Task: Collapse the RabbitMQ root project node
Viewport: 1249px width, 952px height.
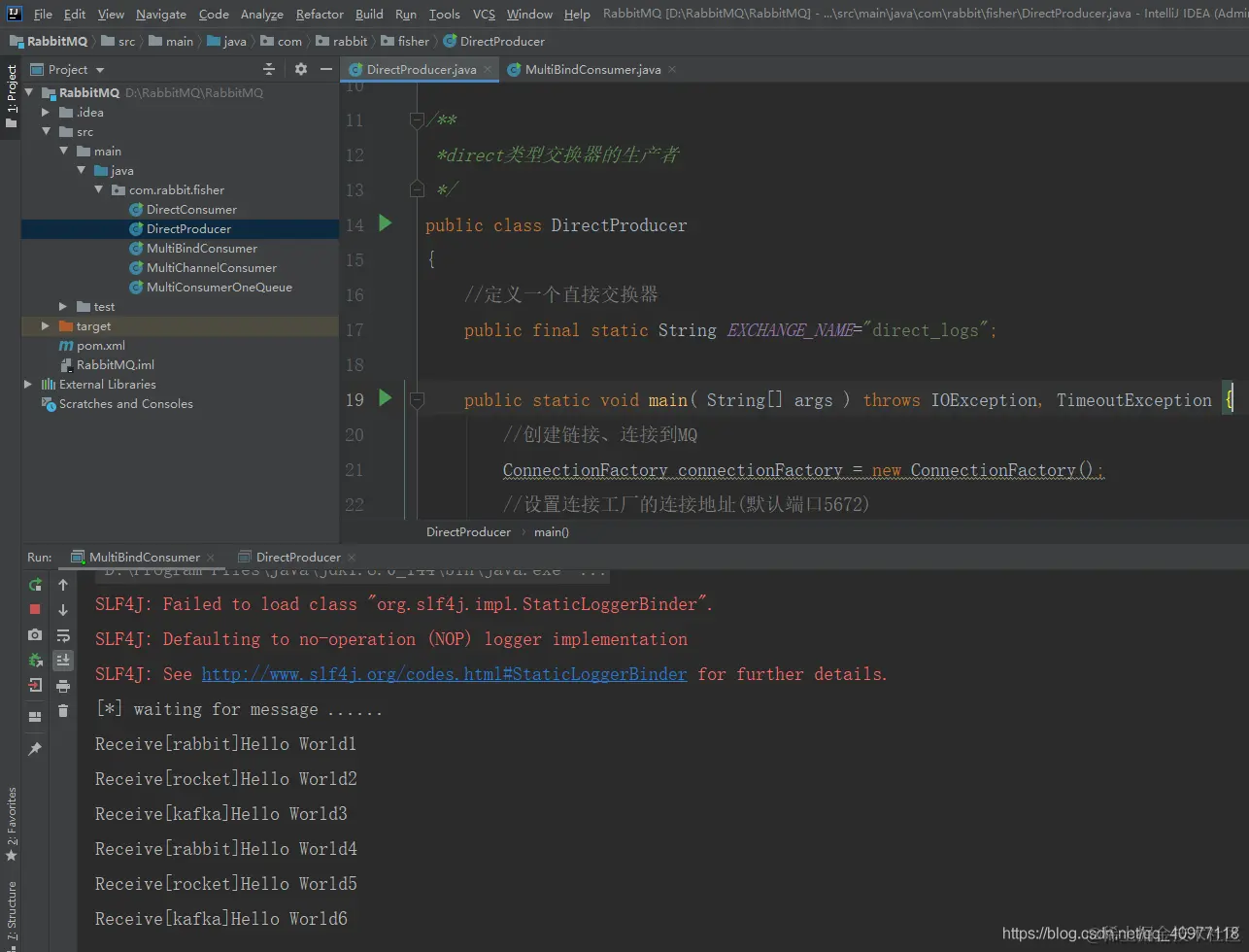Action: click(x=28, y=92)
